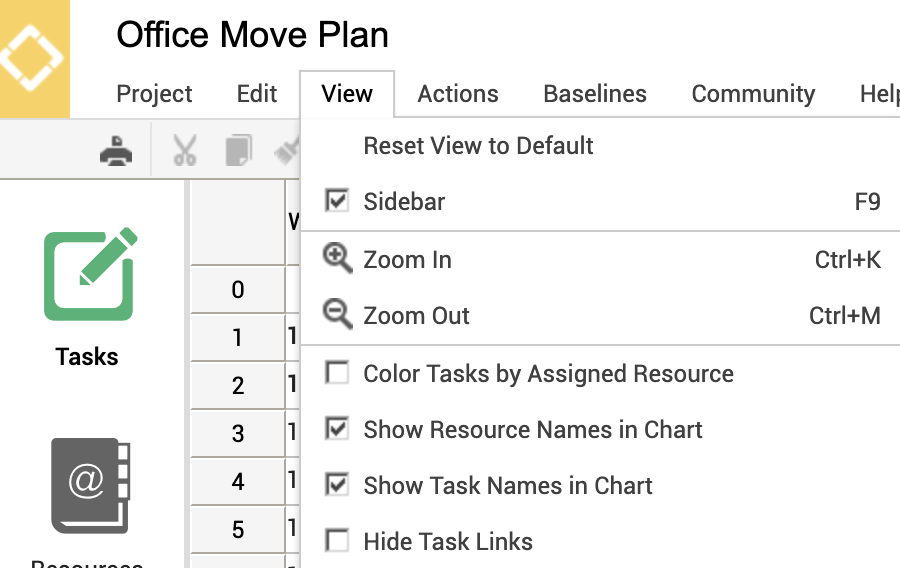Click the print toolbar icon
The height and width of the screenshot is (568, 900).
coord(117,151)
